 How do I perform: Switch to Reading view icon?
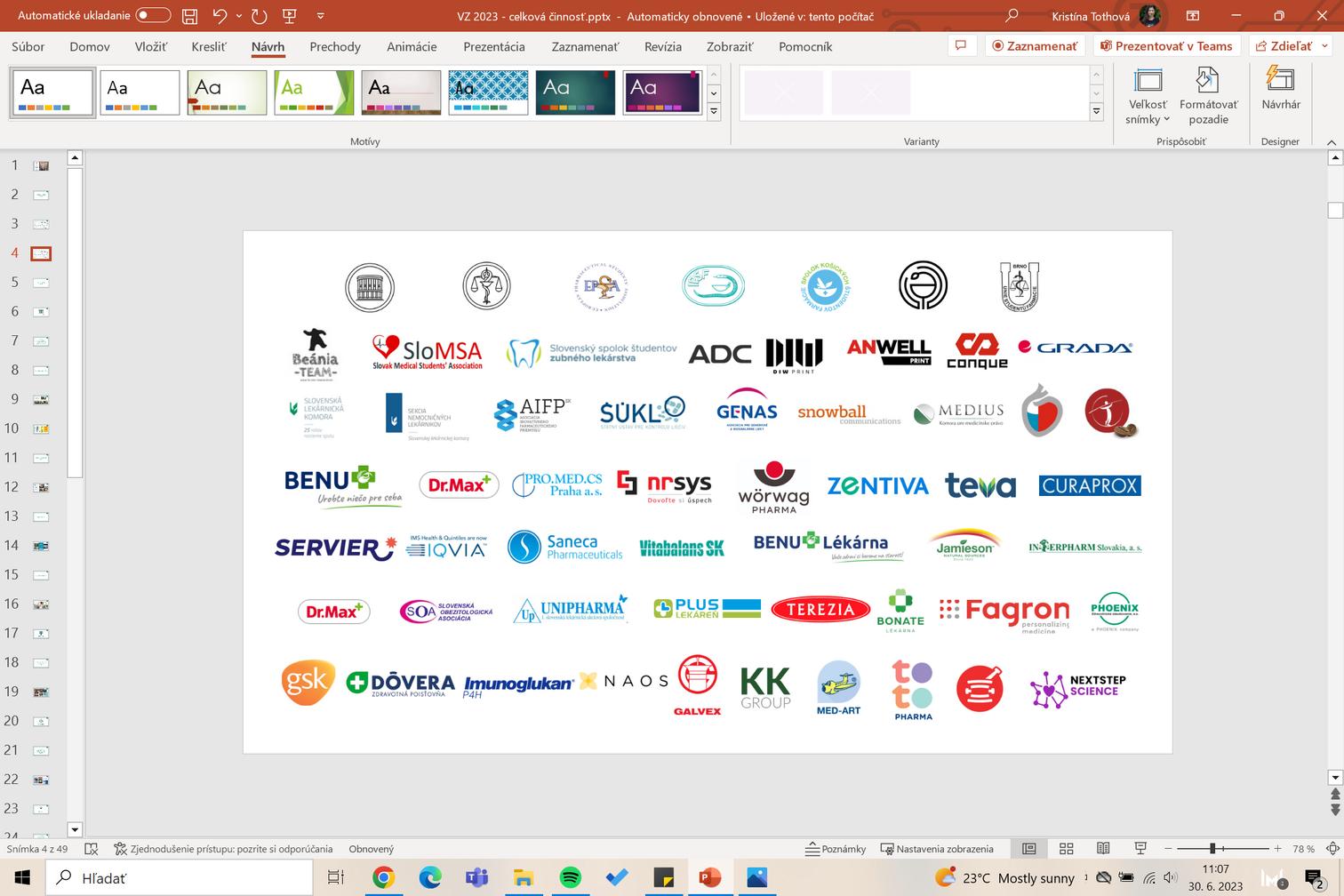[x=1103, y=849]
